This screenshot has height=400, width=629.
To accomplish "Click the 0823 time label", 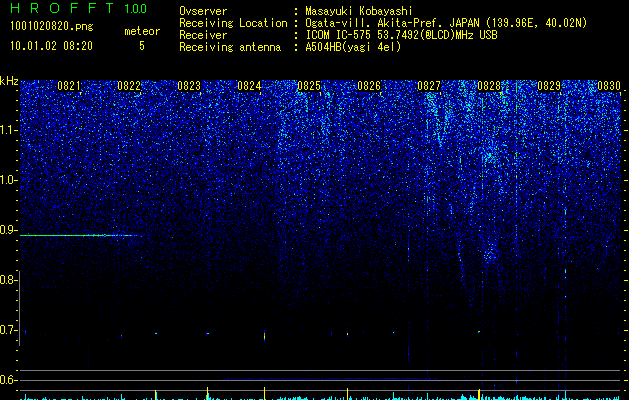I will click(189, 85).
